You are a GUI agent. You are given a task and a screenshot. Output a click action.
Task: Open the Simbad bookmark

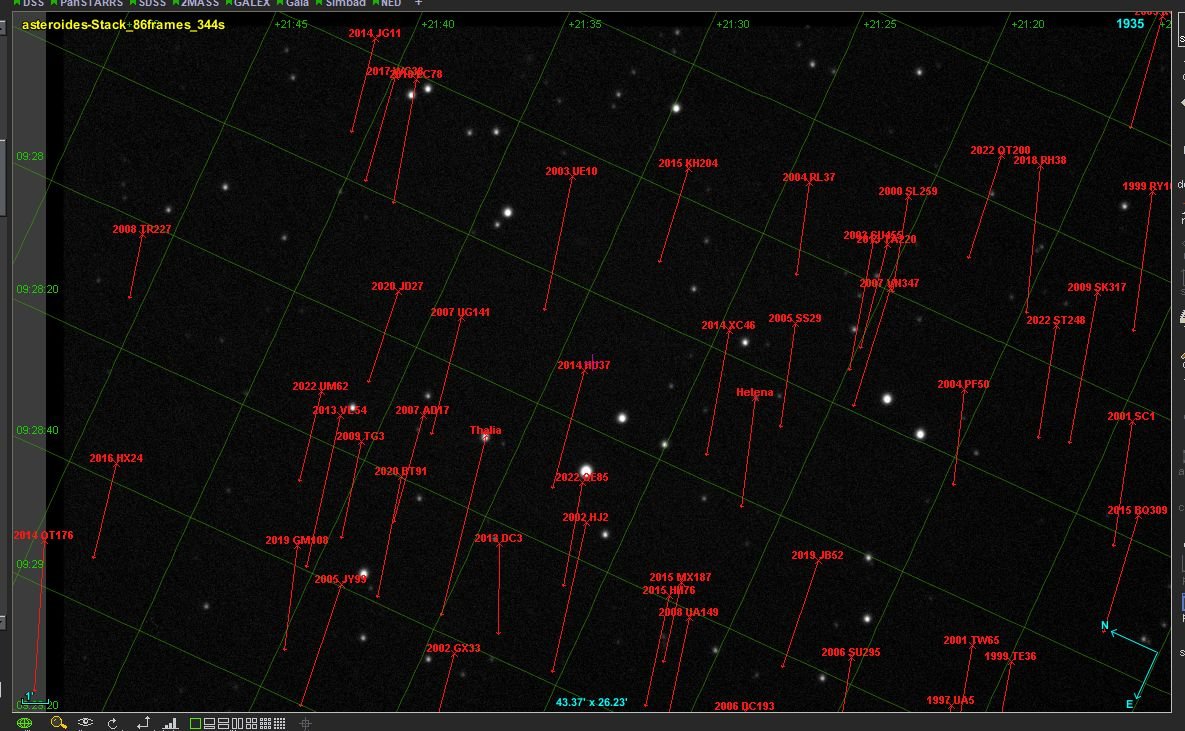(341, 3)
